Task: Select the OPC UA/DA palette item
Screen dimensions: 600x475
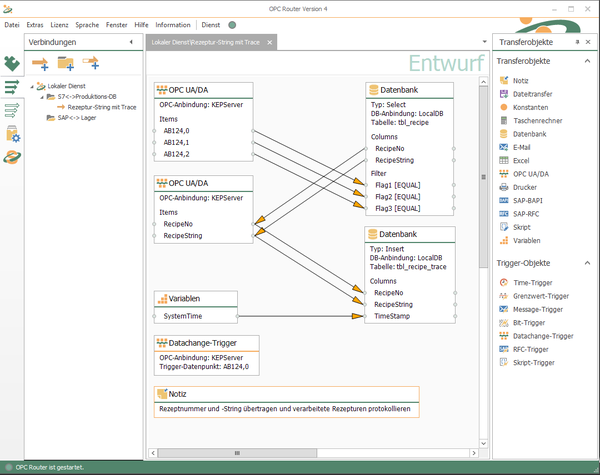Action: [524, 174]
